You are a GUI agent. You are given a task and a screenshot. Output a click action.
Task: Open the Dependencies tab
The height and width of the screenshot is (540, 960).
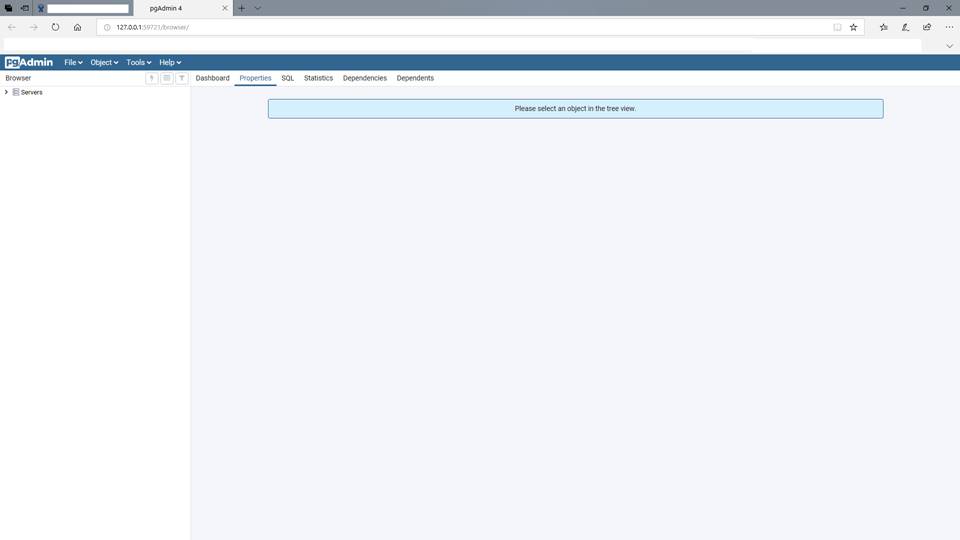[x=364, y=78]
